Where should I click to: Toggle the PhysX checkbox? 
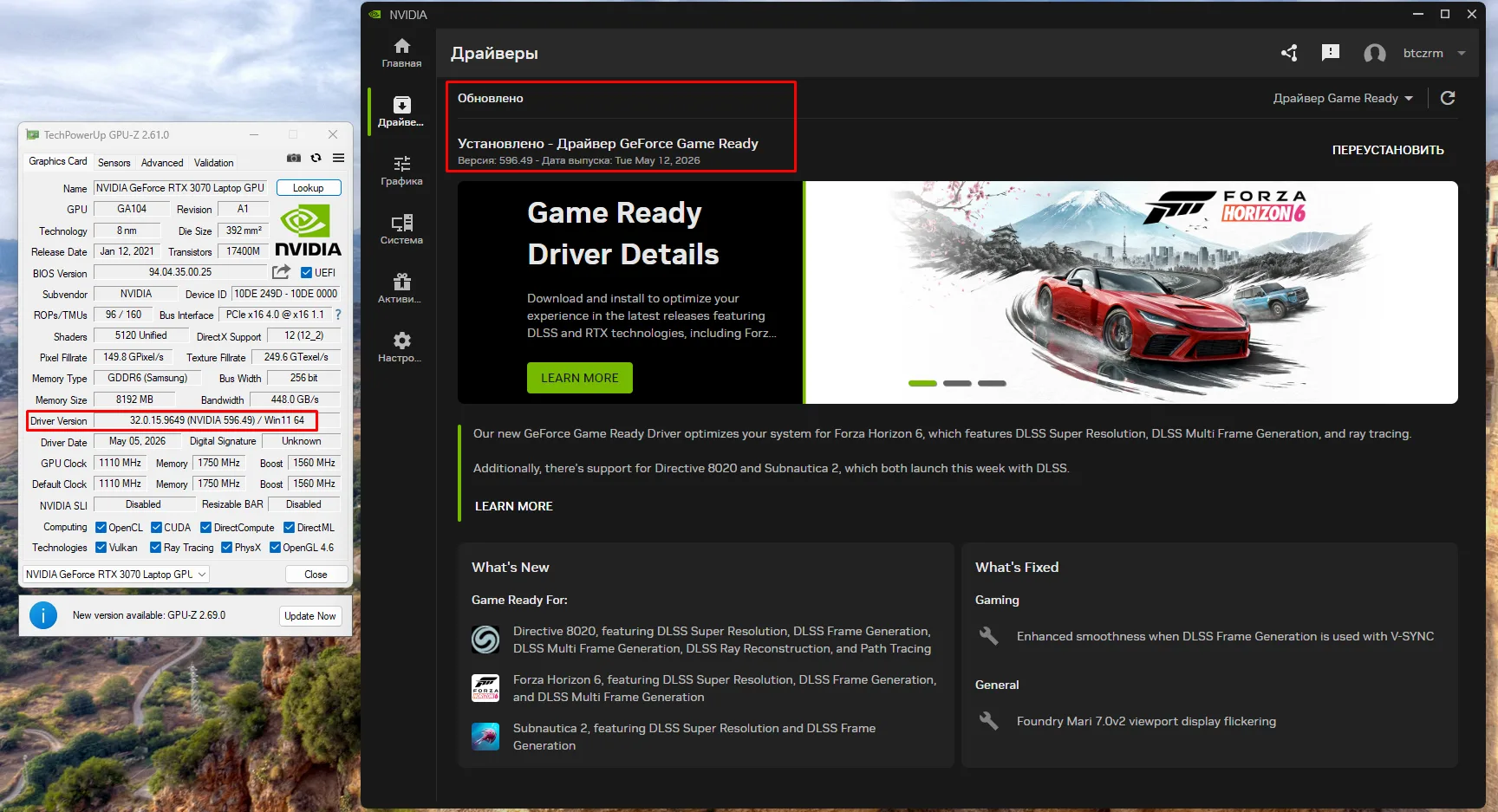click(x=226, y=547)
